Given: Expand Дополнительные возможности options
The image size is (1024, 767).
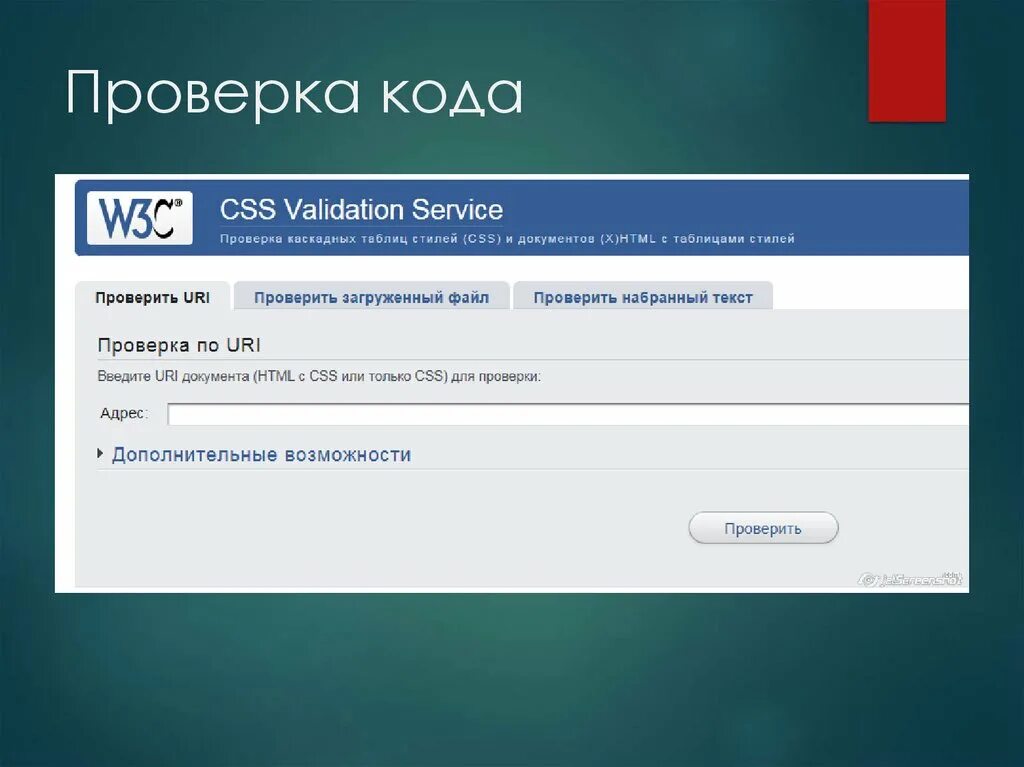Looking at the screenshot, I should 262,453.
